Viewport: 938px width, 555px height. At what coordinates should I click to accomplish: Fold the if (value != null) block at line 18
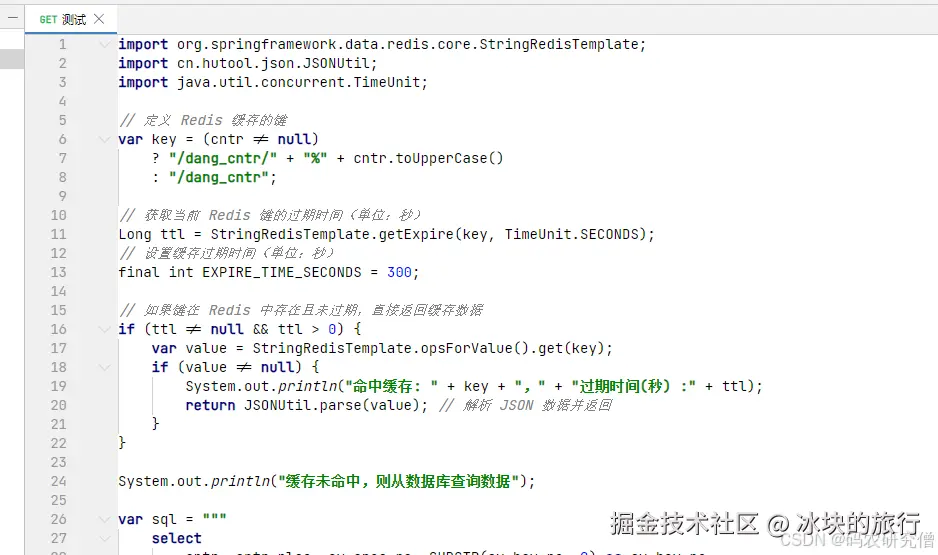105,367
